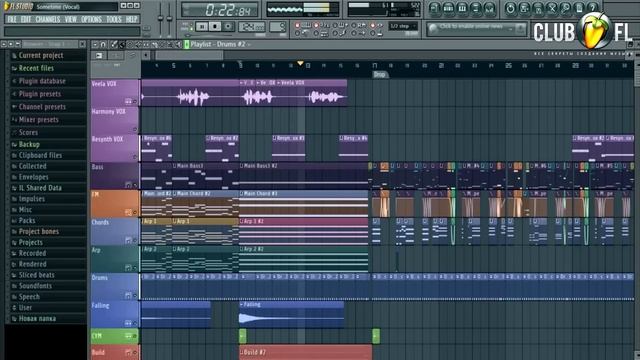Open the Piano Roll shortcut icon
The image size is (640, 360).
[x=462, y=8]
